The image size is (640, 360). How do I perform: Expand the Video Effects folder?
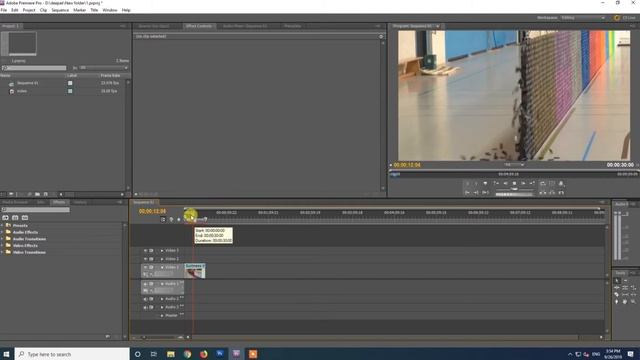(x=2, y=246)
